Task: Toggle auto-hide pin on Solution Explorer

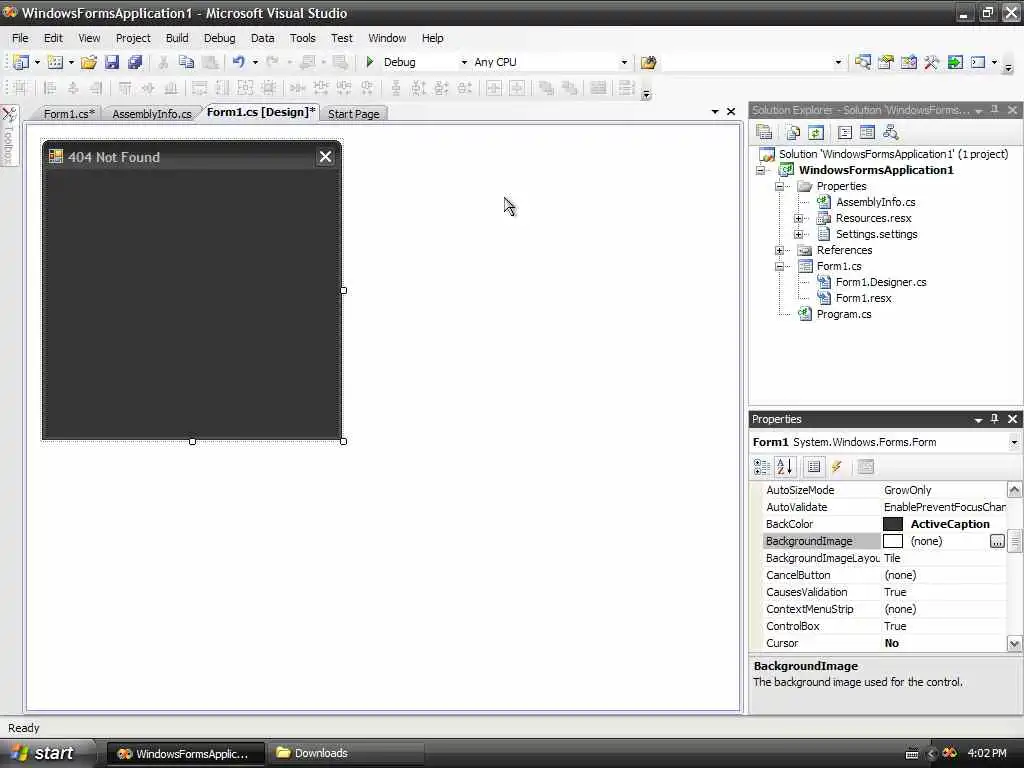Action: pos(995,110)
